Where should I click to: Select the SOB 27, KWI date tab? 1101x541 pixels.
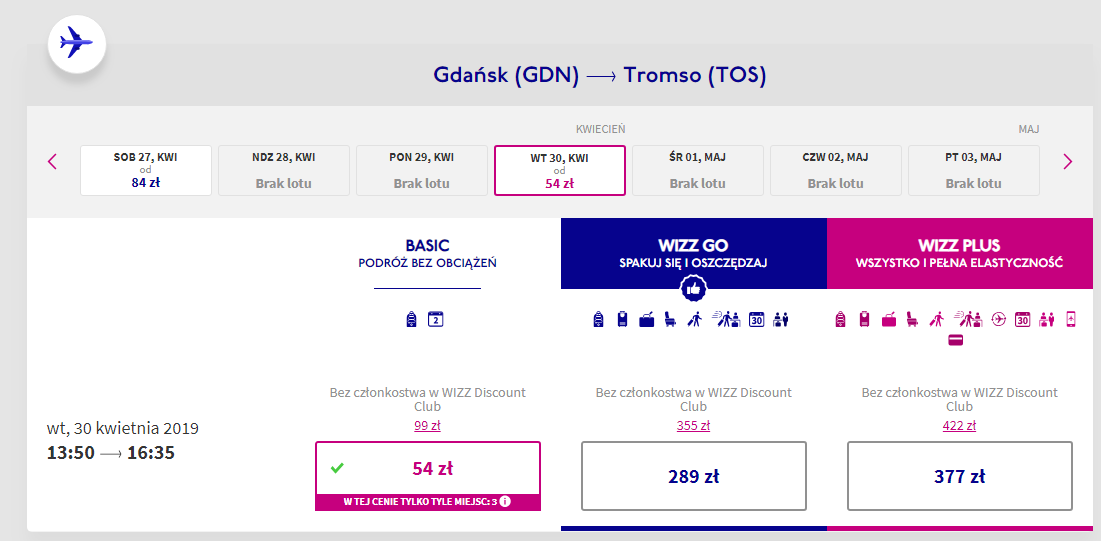coord(146,170)
